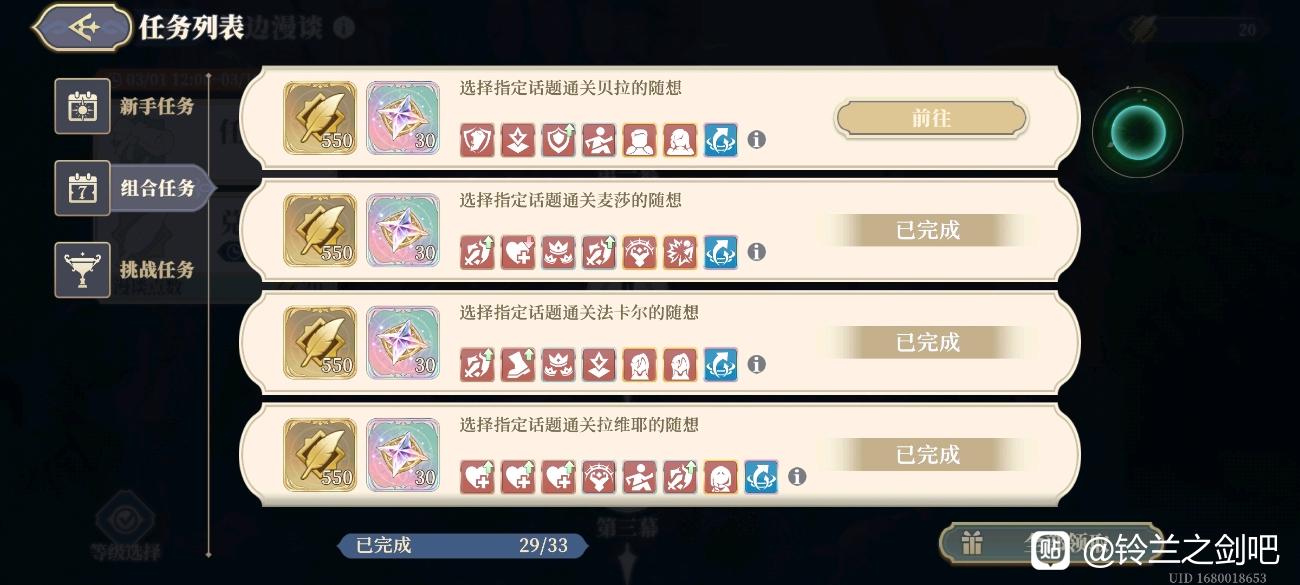Click the 已完成 29/33 progress bar
The width and height of the screenshot is (1300, 585).
[x=463, y=545]
